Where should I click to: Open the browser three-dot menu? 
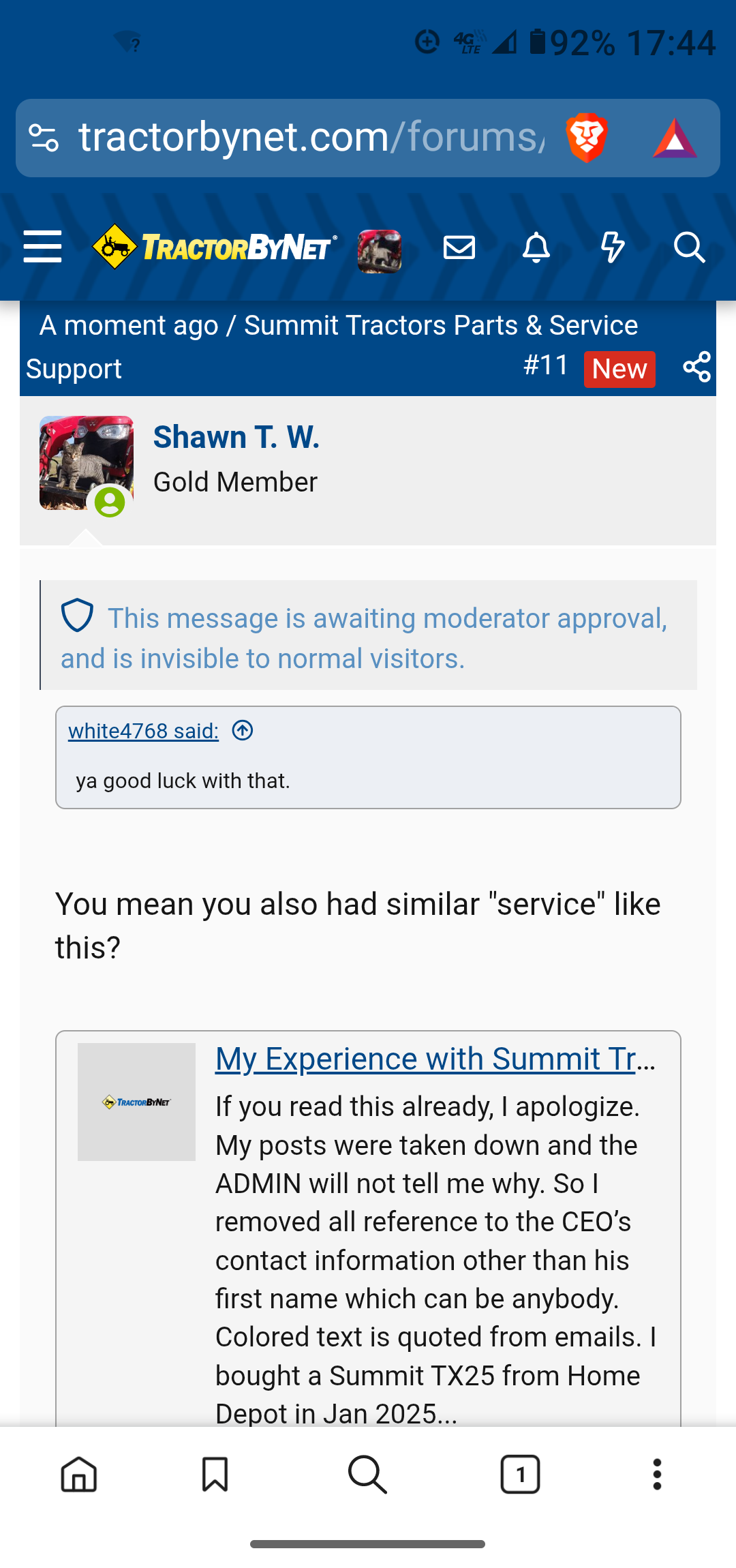657,1475
